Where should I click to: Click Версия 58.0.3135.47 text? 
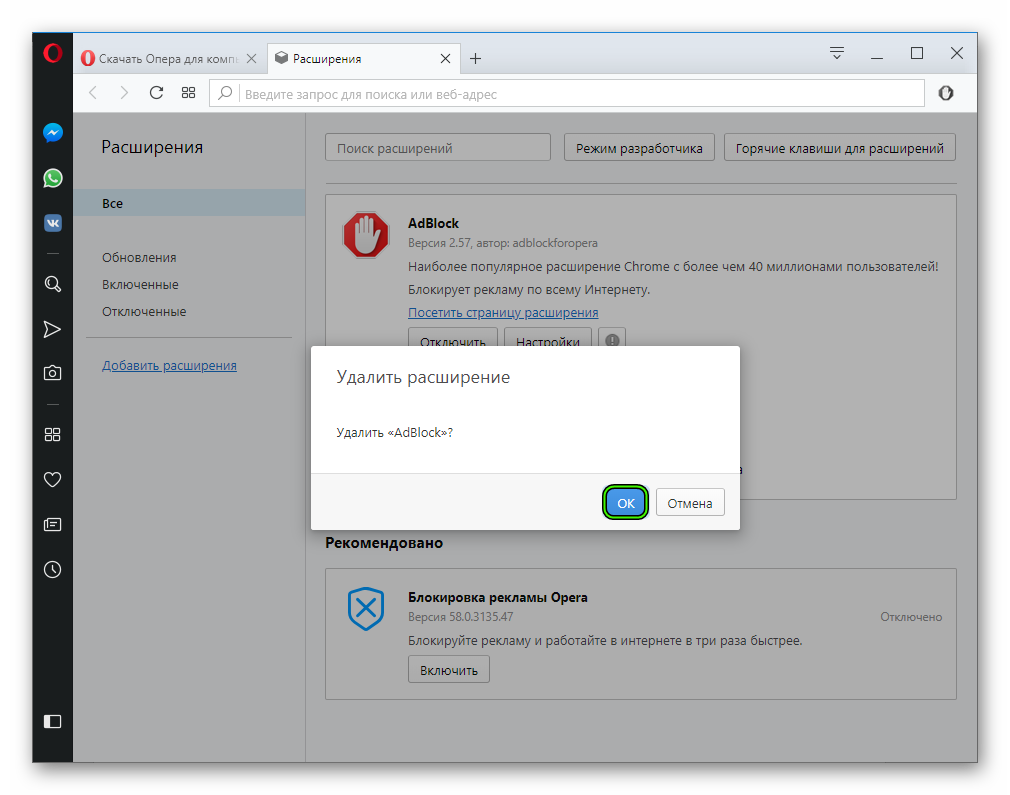click(461, 617)
